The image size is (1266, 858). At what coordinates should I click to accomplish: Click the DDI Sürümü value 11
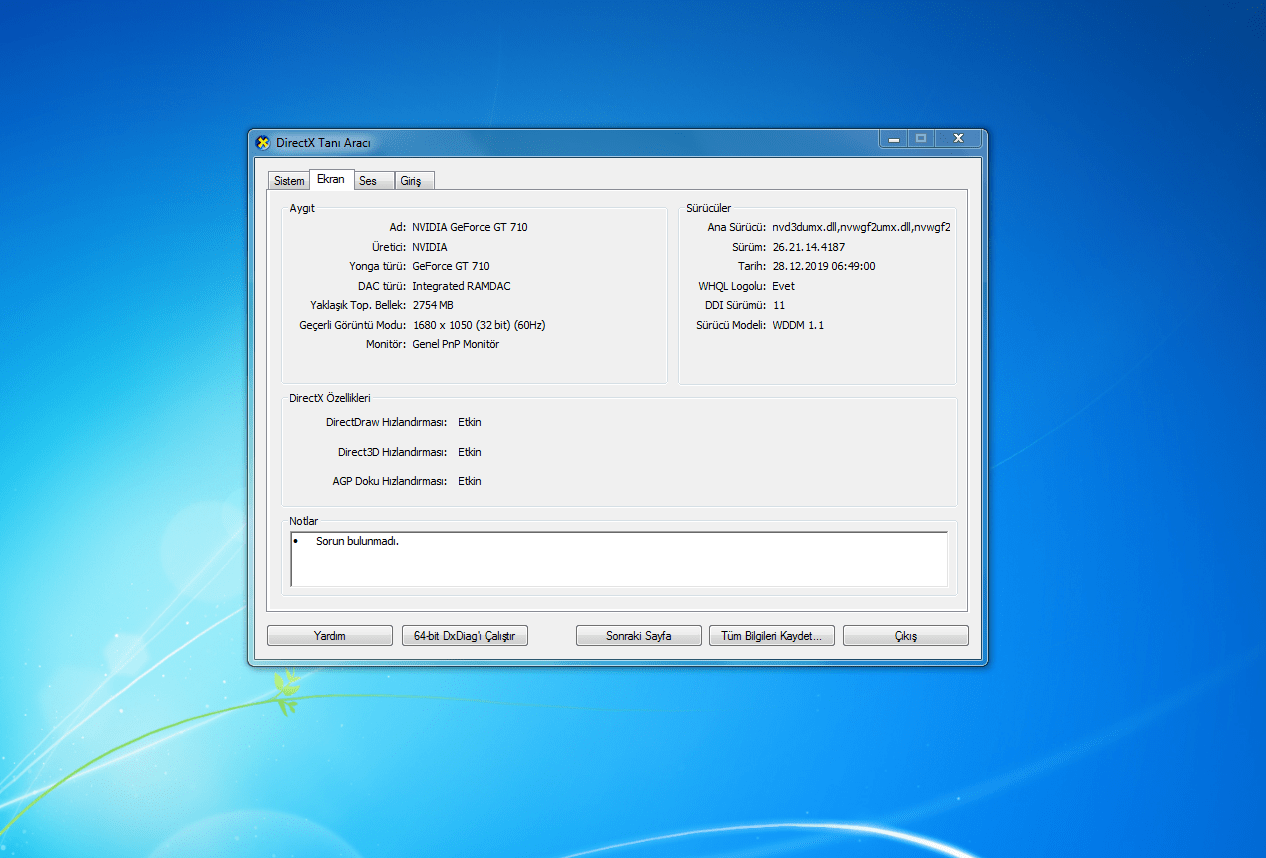(x=779, y=305)
